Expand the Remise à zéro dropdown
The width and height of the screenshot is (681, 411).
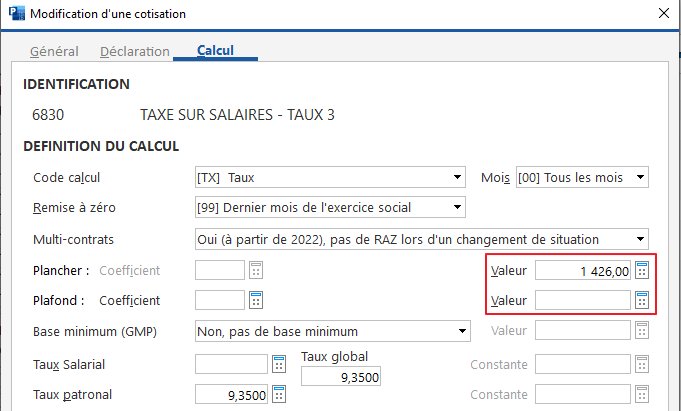coord(457,208)
